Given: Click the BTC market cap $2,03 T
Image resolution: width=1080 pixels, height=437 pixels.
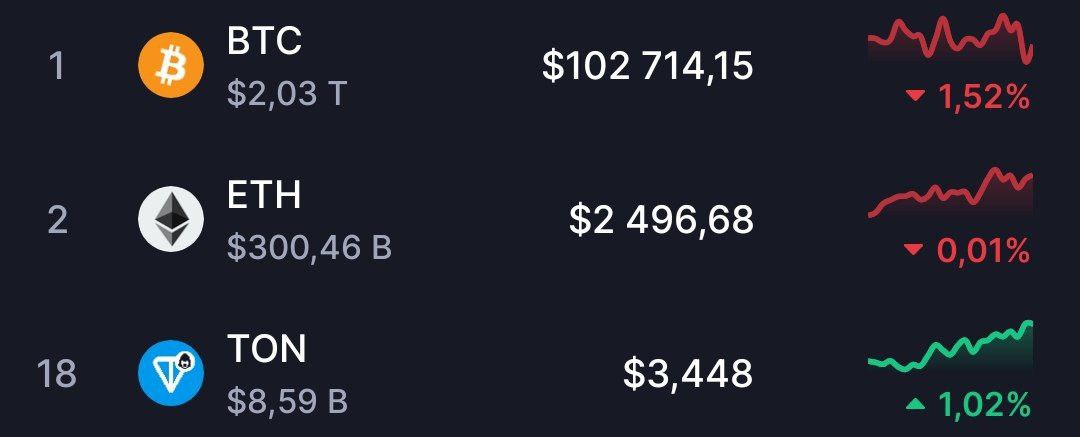Looking at the screenshot, I should [286, 94].
